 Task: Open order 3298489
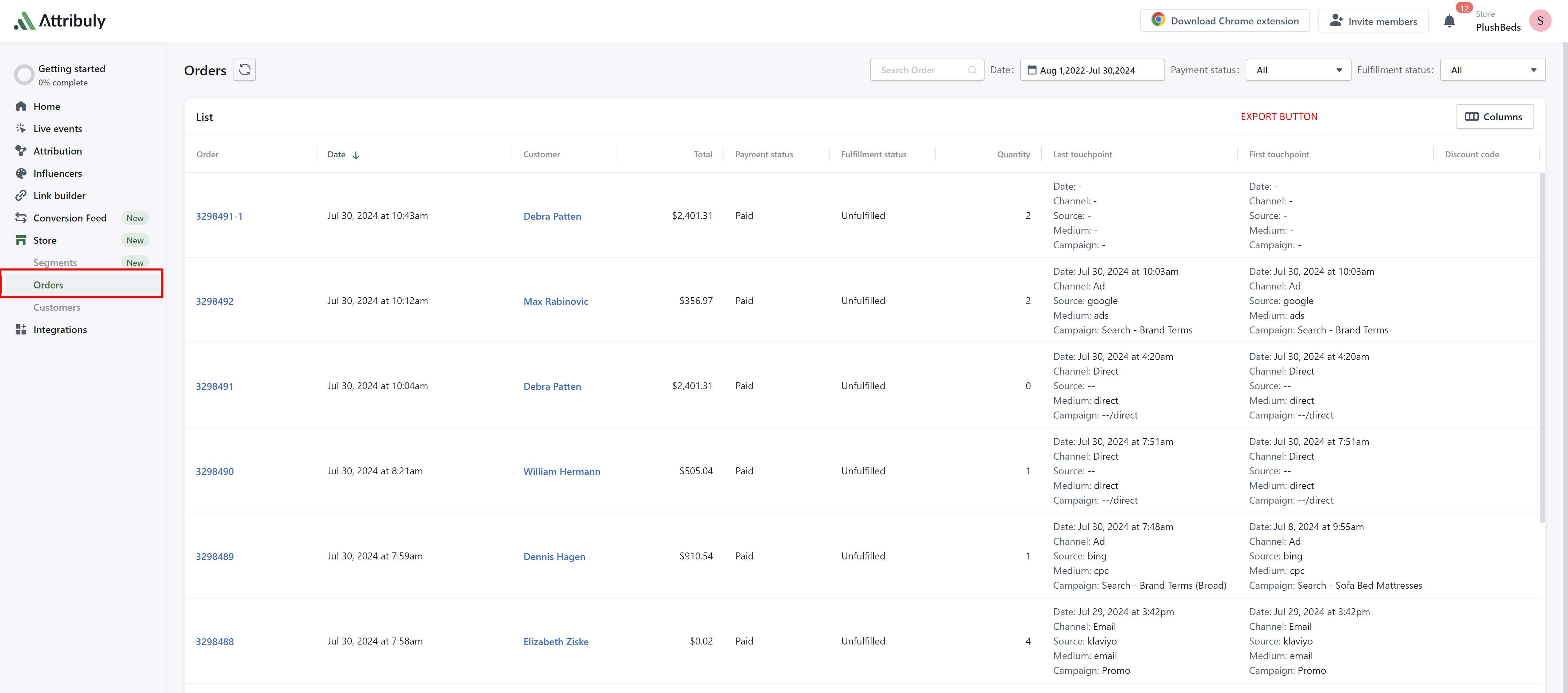215,556
